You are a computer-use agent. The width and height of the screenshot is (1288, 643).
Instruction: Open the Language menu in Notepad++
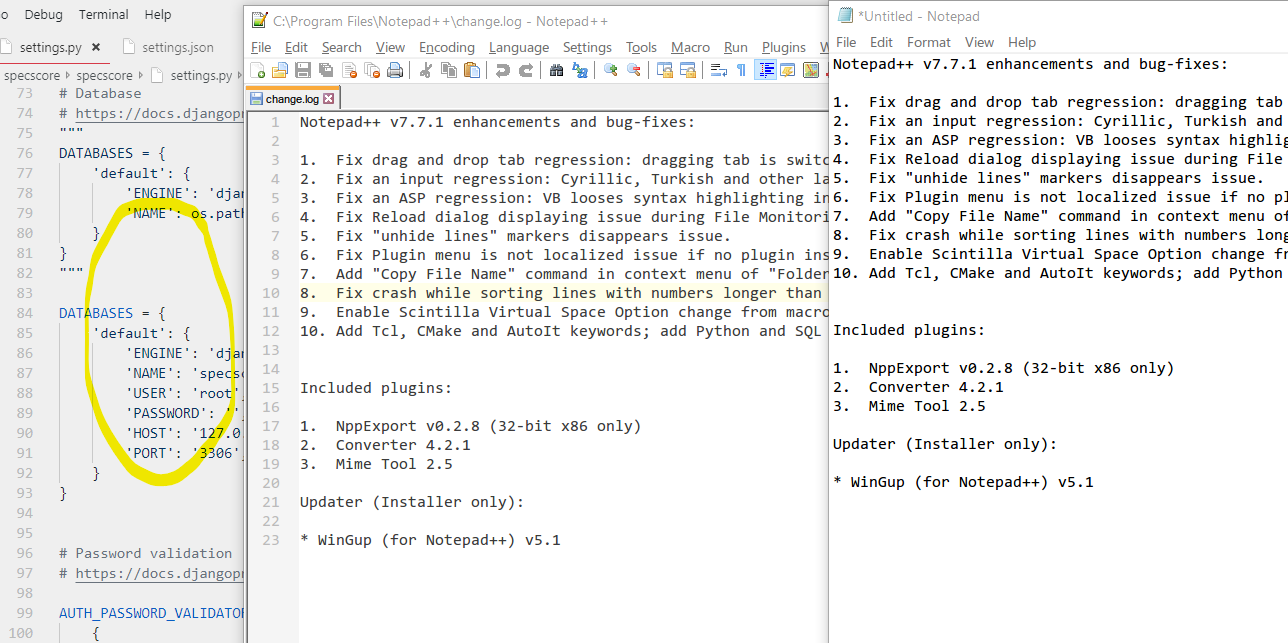(x=519, y=47)
